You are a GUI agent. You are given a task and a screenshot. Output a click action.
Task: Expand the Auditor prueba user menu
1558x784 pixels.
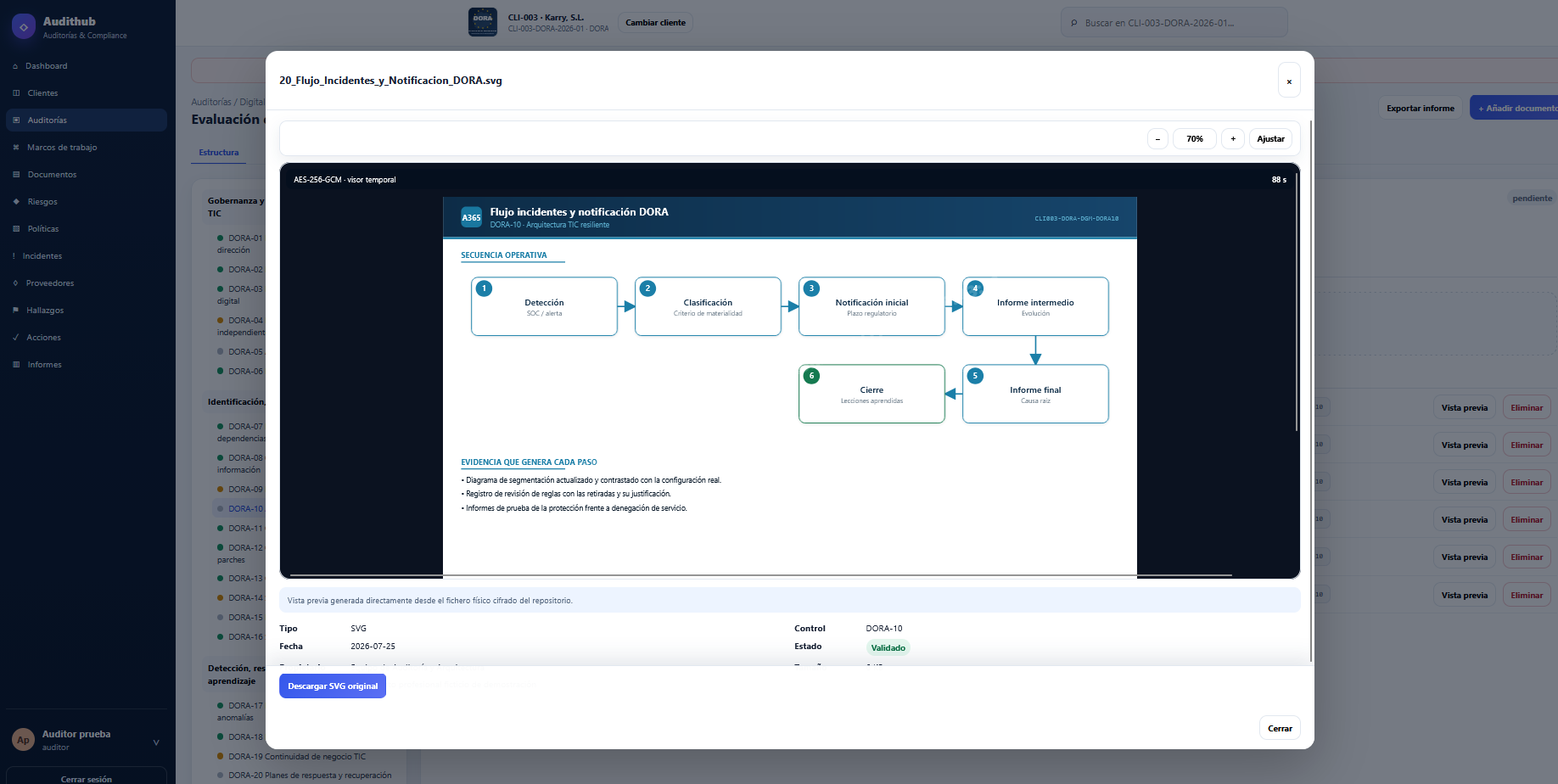[156, 742]
